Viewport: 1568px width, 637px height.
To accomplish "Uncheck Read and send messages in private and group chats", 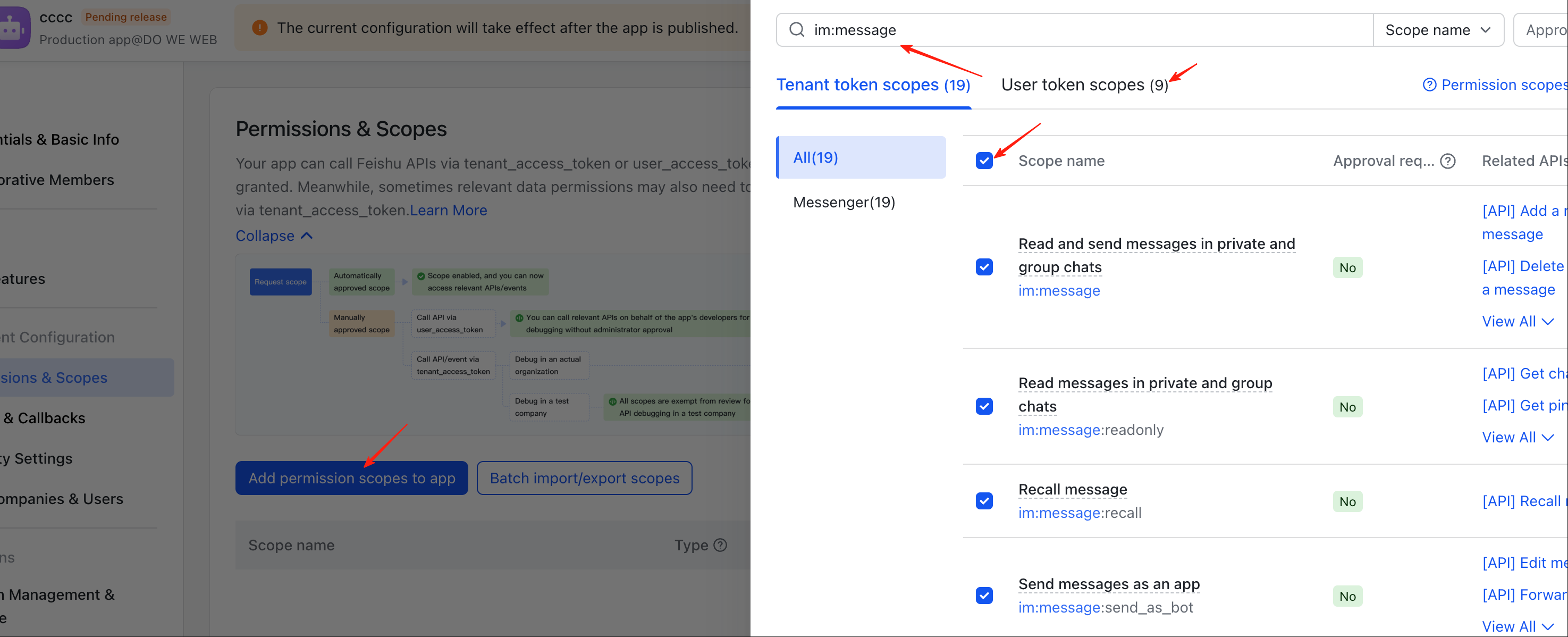I will click(x=984, y=267).
